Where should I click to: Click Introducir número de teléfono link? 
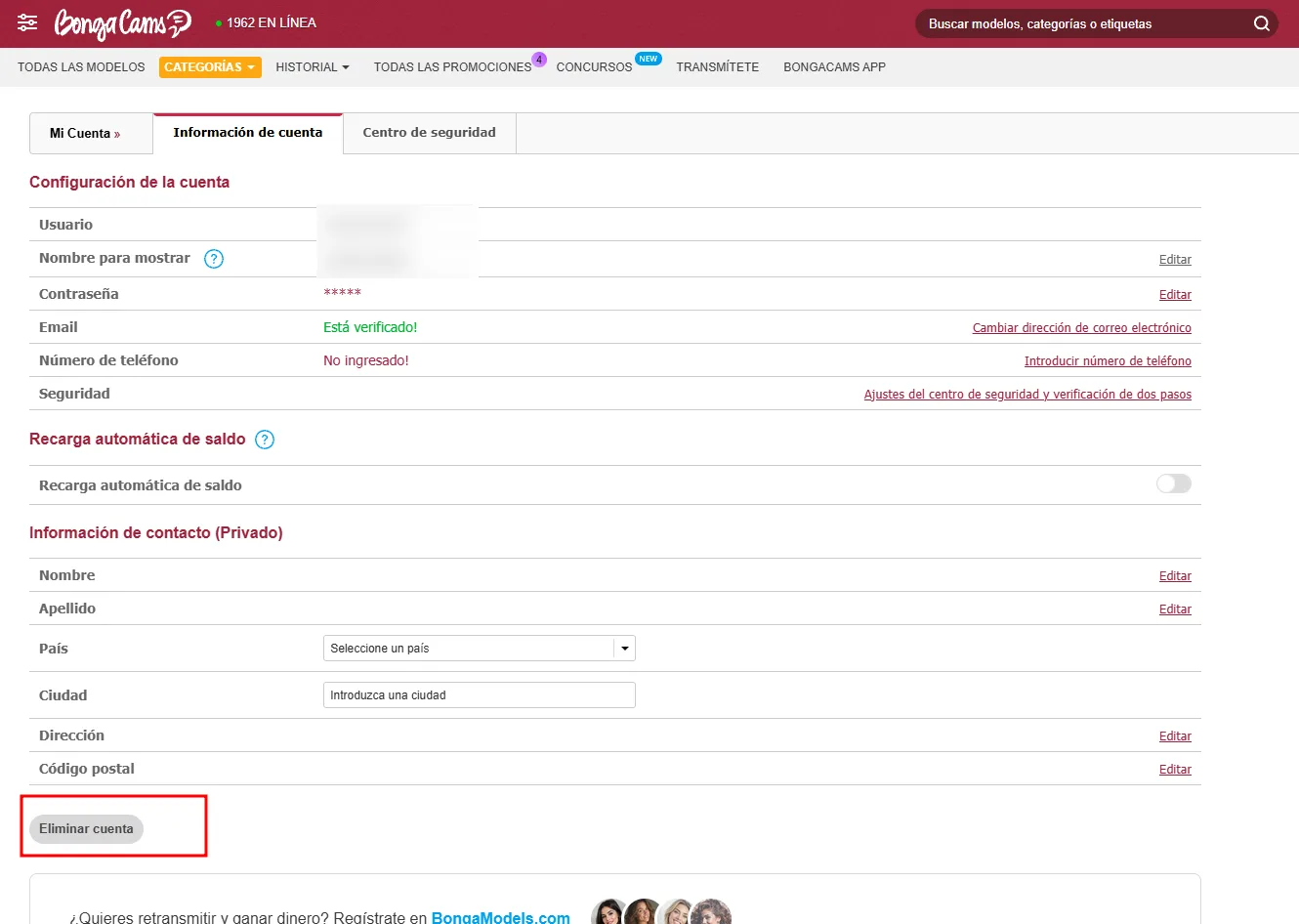coord(1108,361)
